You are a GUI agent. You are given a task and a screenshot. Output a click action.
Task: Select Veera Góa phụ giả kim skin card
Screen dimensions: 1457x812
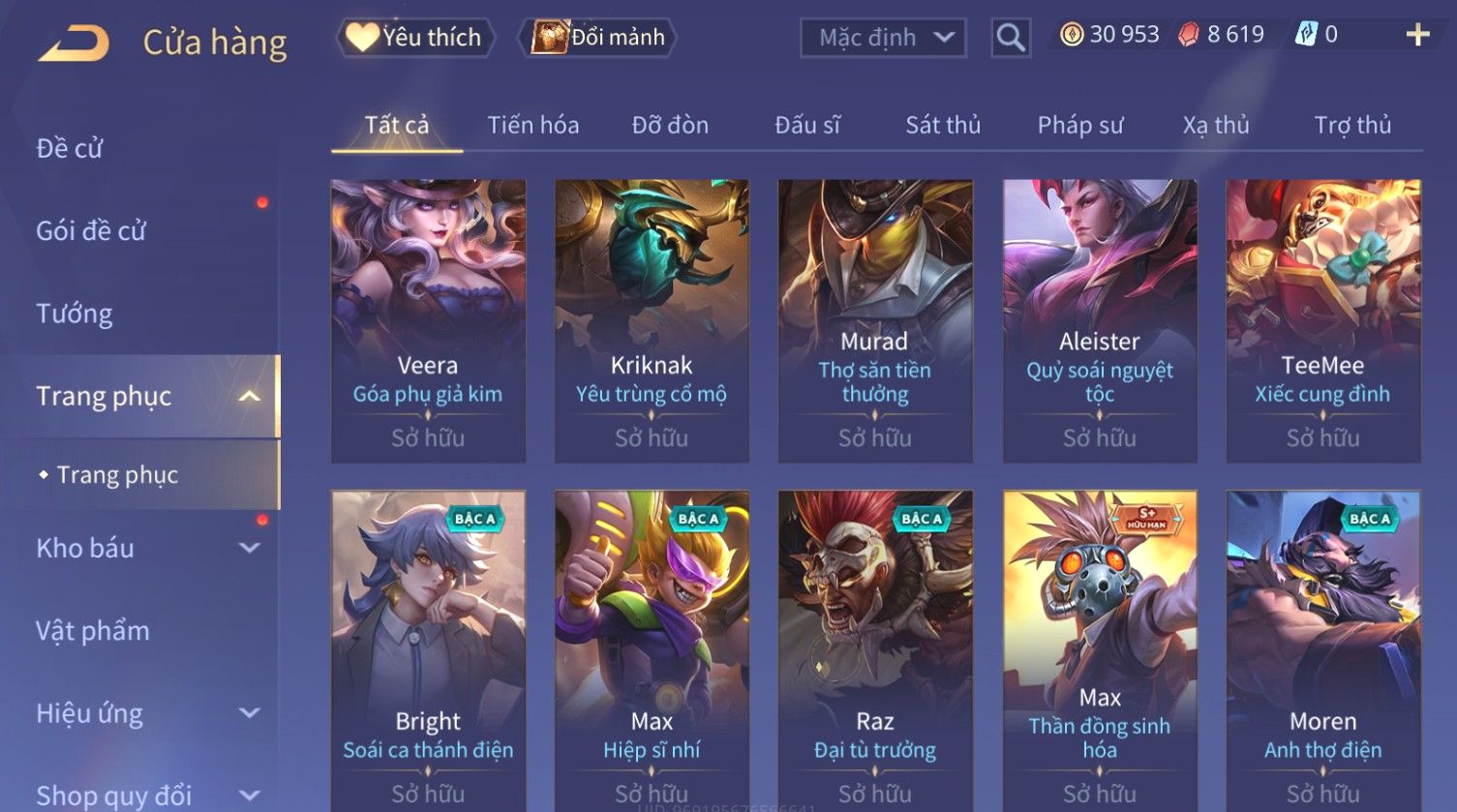[428, 321]
